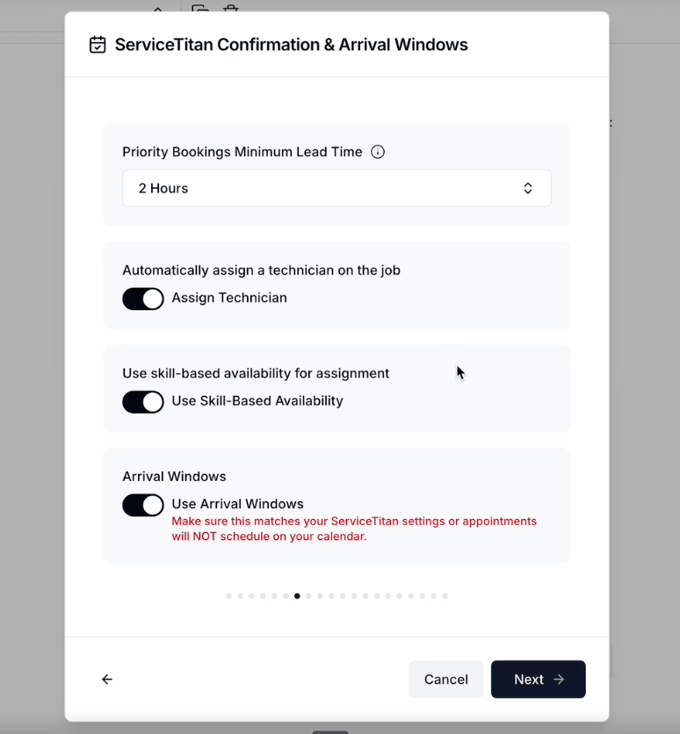Click the info icon beside Minimum Lead Time
The width and height of the screenshot is (680, 734).
378,152
